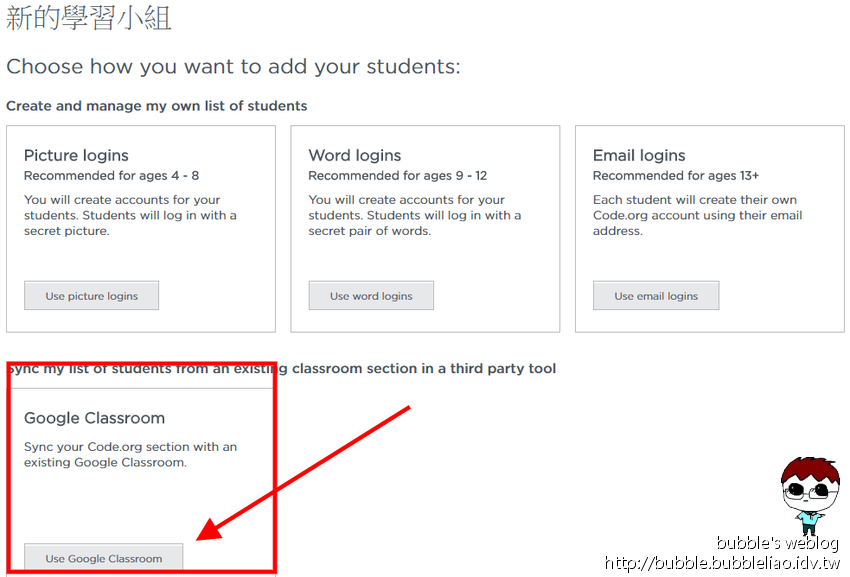850x577 pixels.
Task: Select the Use email logins button
Action: tap(656, 296)
